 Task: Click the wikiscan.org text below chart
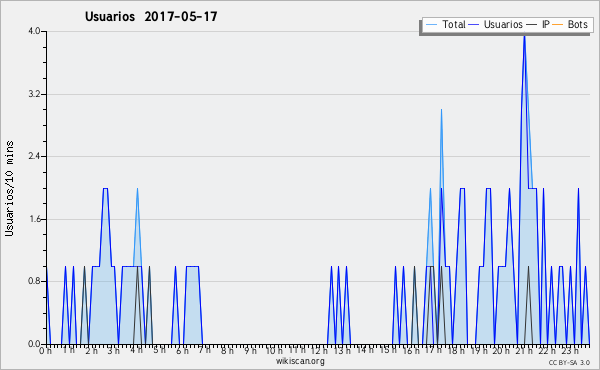[300, 361]
